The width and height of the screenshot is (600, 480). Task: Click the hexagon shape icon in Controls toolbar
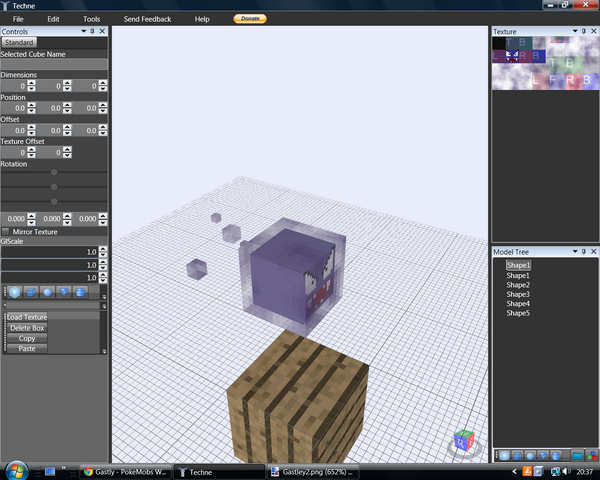15,292
